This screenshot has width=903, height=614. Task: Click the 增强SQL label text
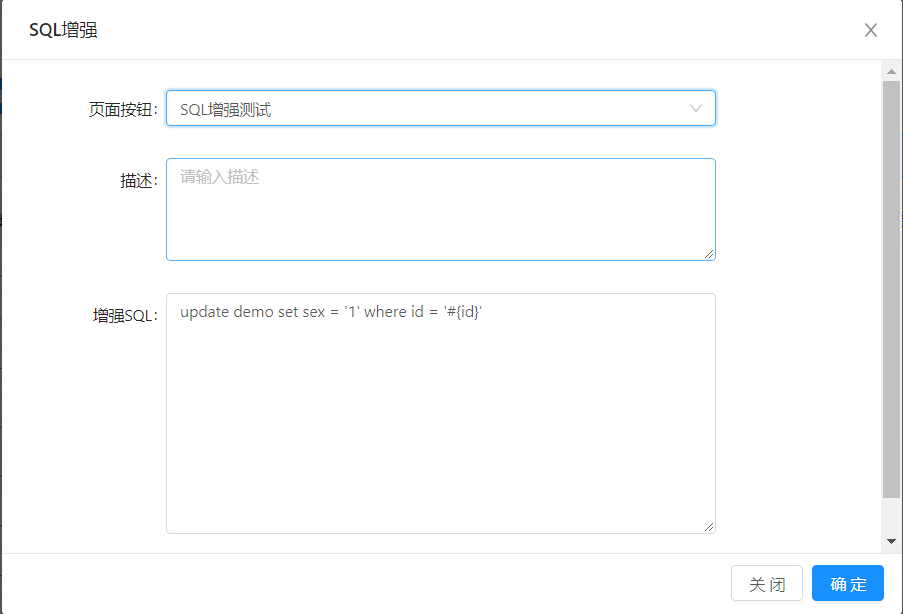[125, 315]
